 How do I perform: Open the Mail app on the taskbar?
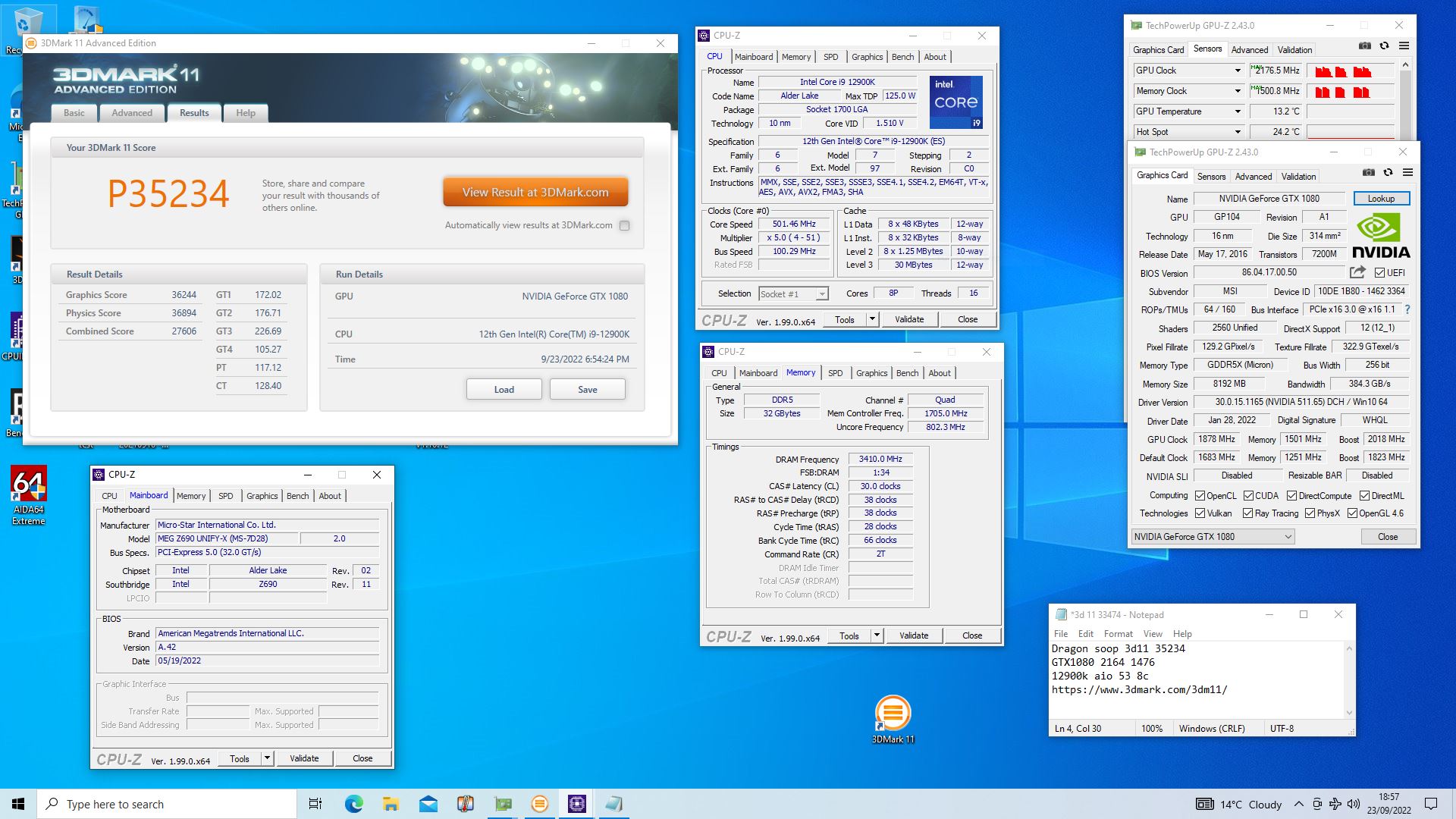click(x=428, y=804)
